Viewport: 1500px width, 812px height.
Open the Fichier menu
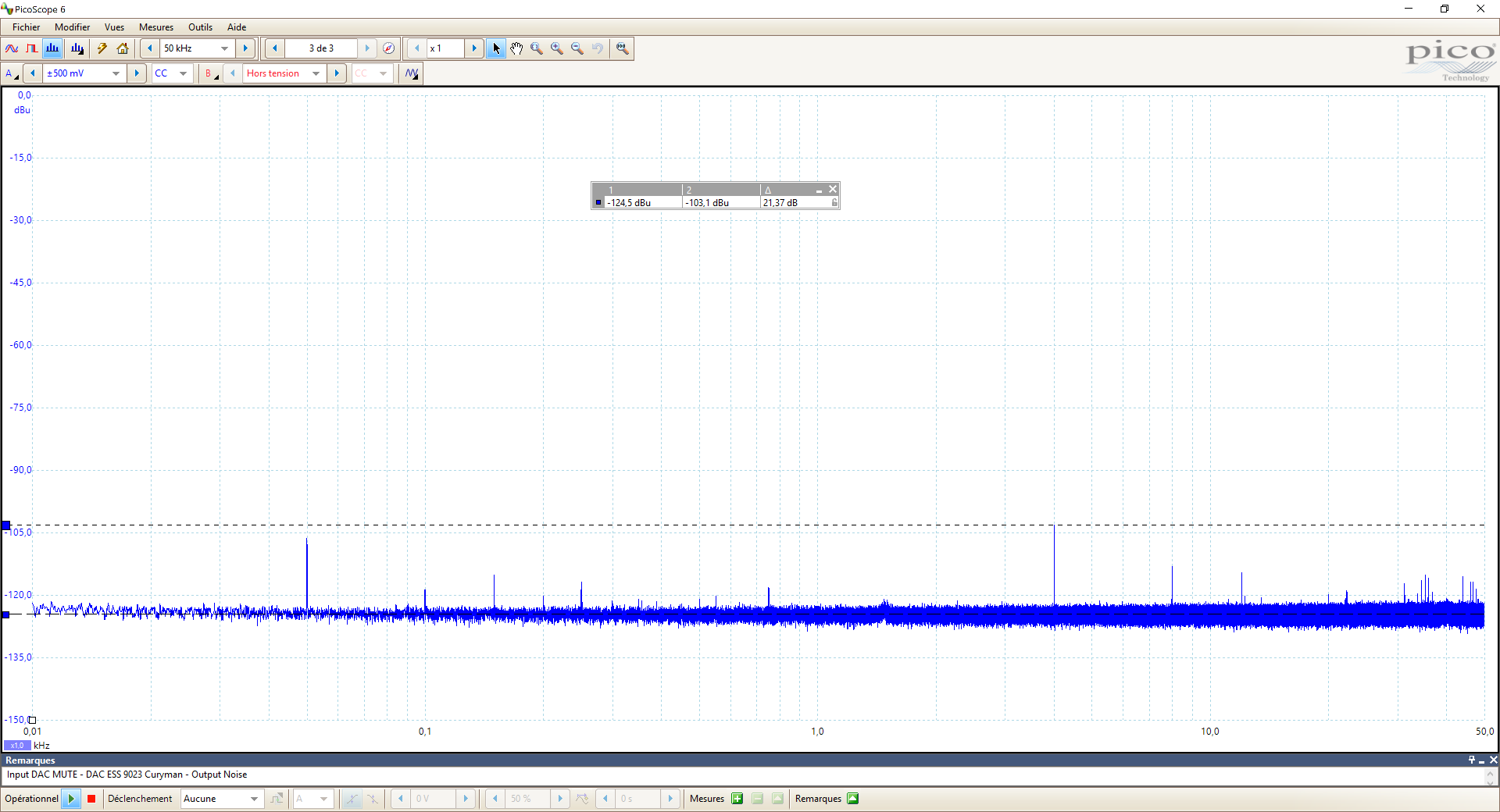tap(27, 27)
